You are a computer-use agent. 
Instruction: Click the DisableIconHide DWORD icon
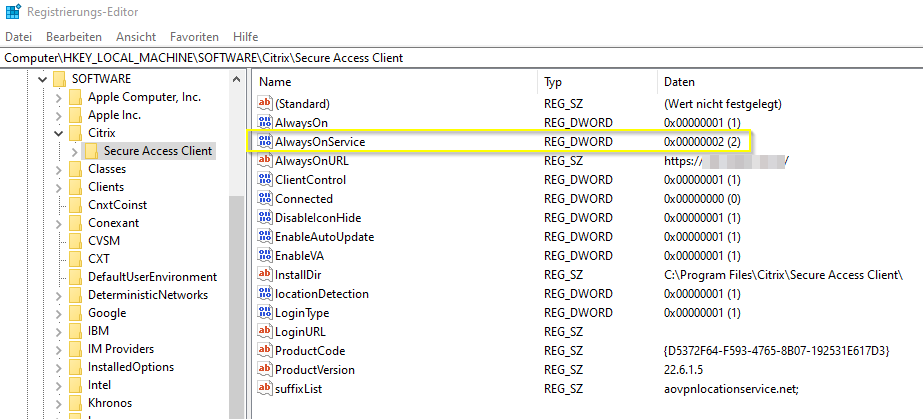(265, 218)
